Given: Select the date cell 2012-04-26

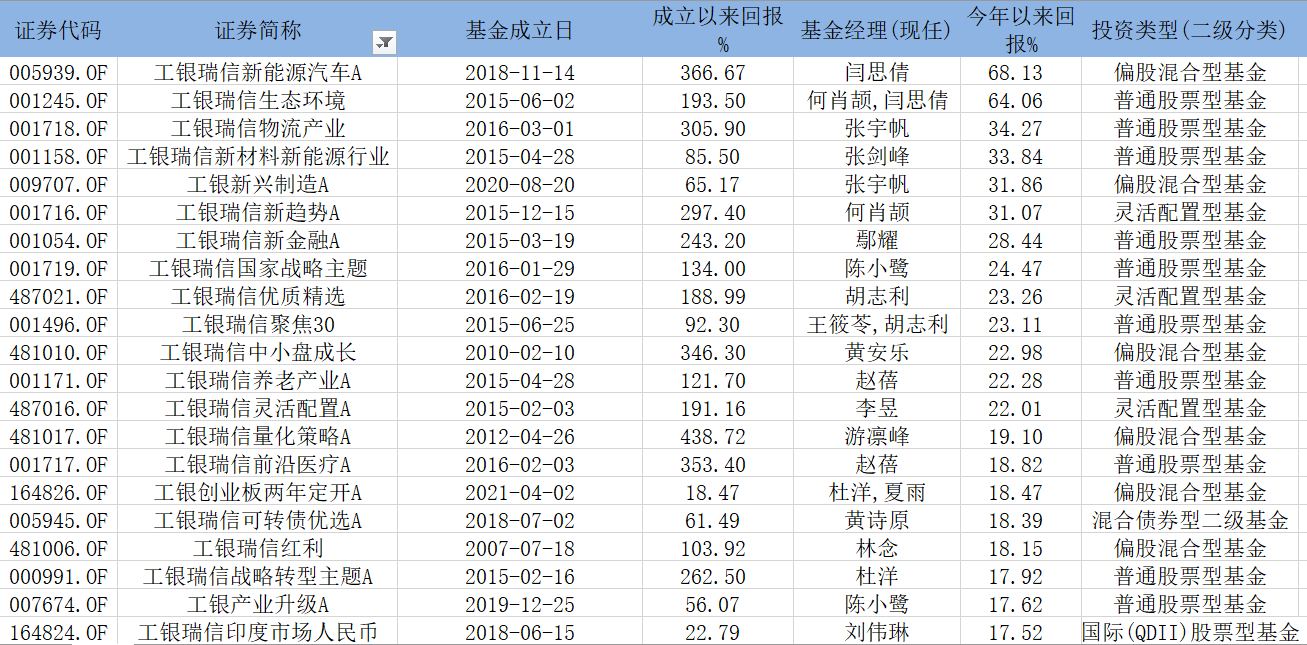Looking at the screenshot, I should (x=520, y=437).
